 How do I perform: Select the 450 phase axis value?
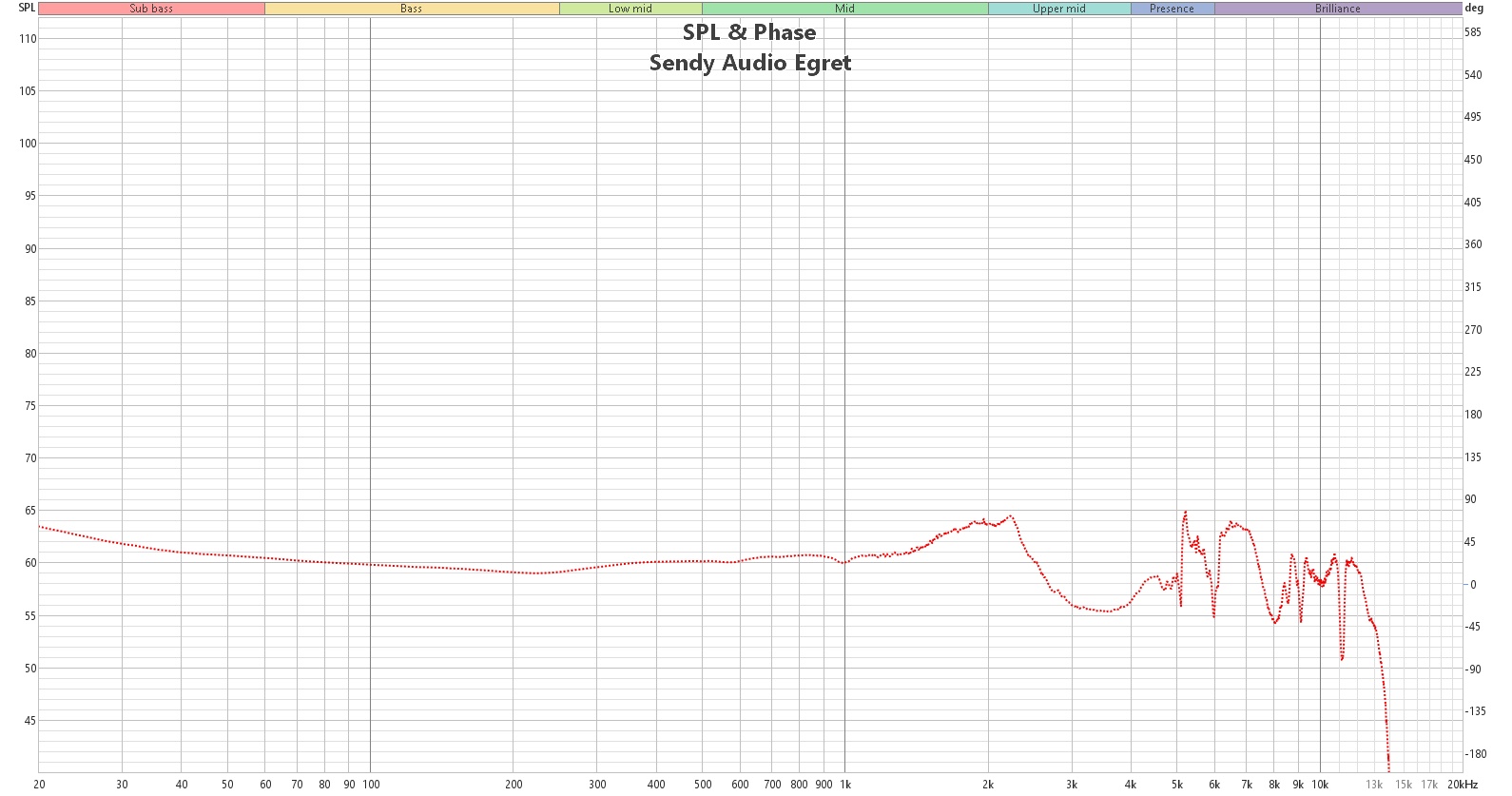pyautogui.click(x=1473, y=160)
